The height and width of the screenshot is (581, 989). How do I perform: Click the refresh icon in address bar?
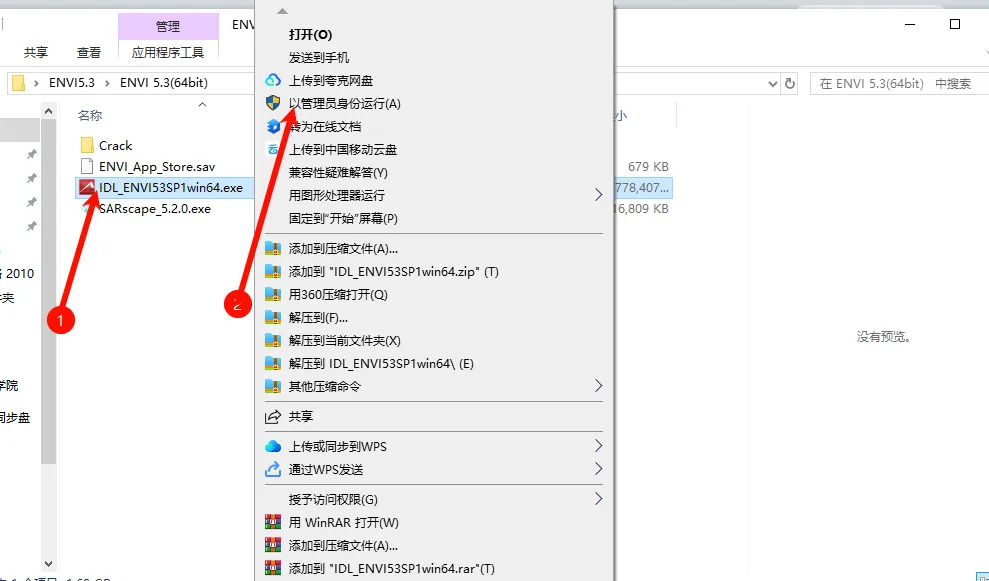(x=790, y=83)
